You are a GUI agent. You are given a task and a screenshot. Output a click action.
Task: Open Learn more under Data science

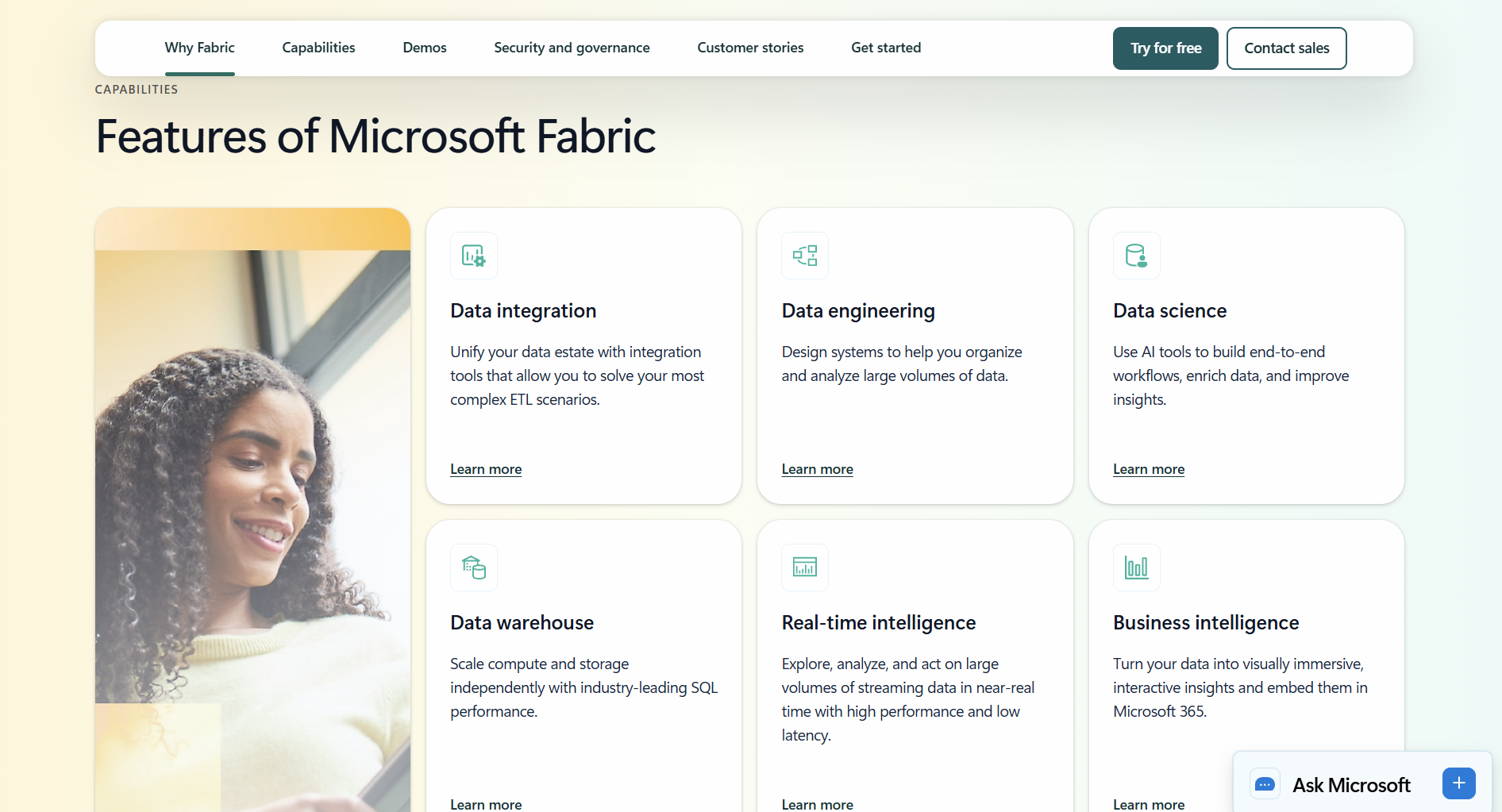coord(1149,469)
